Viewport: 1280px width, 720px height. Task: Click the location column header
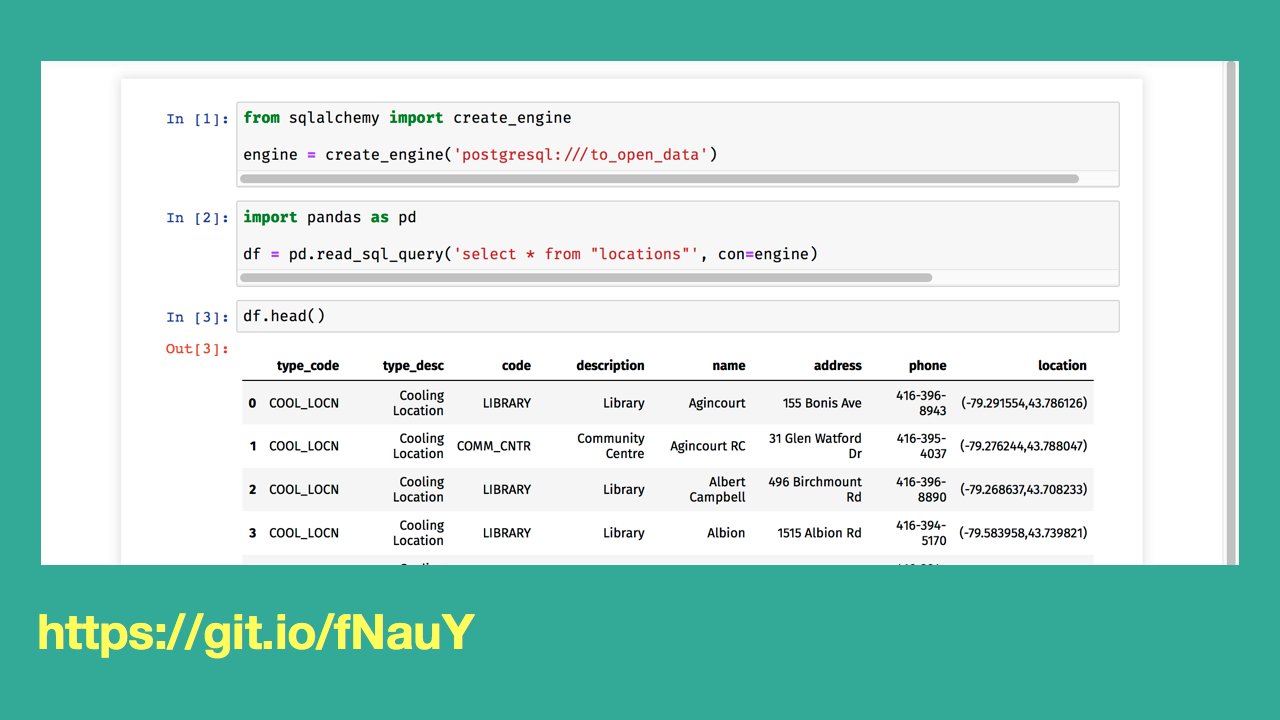point(1062,366)
